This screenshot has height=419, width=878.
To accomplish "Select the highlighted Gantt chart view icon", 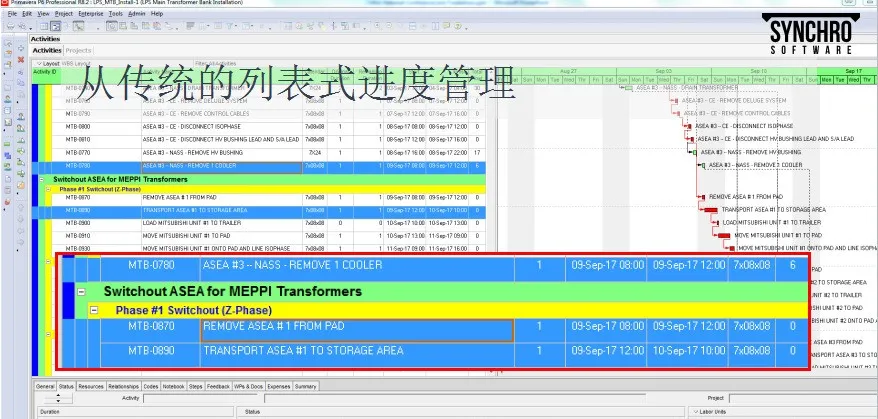I will tap(55, 26).
